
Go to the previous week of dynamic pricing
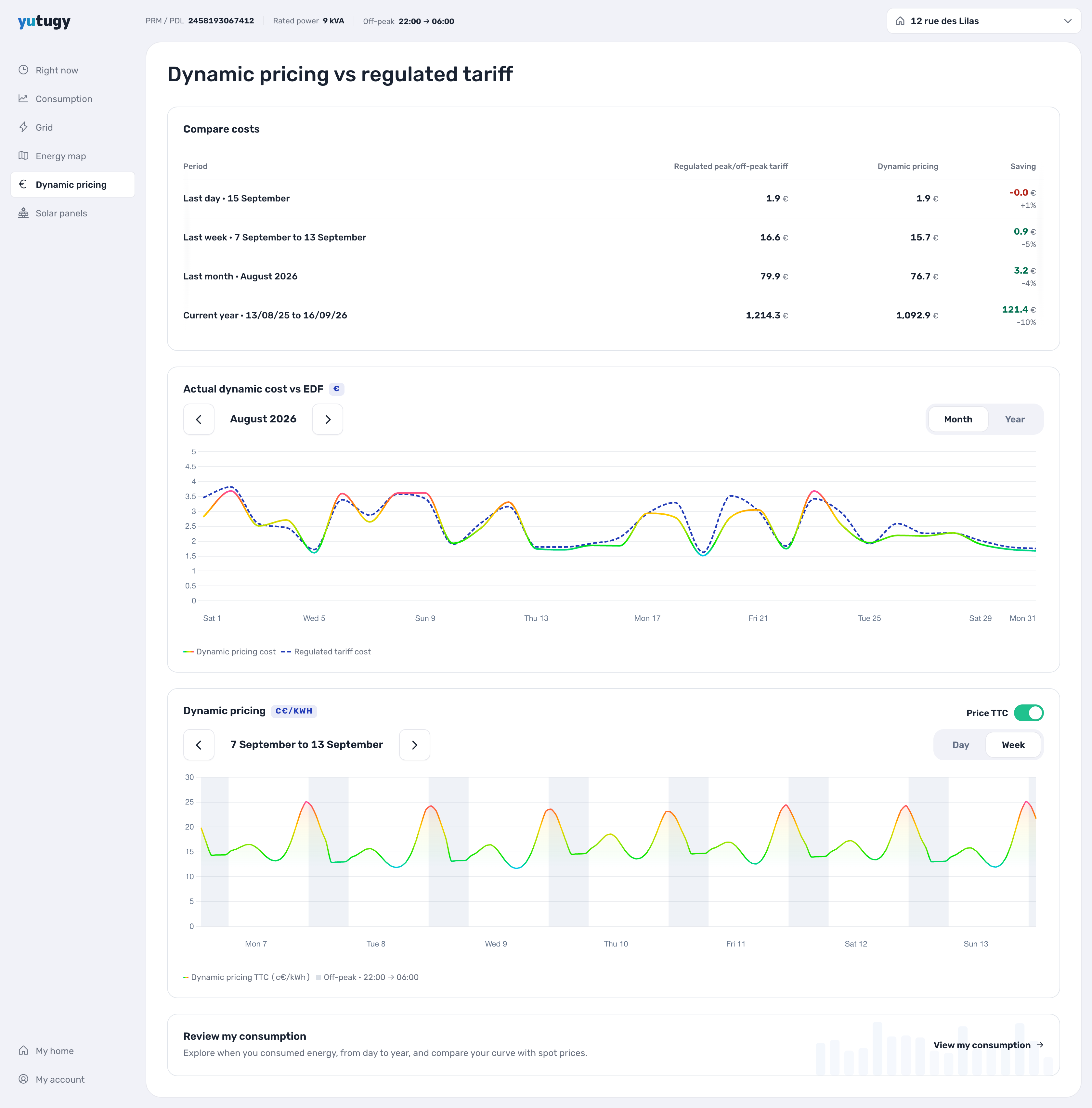[199, 745]
